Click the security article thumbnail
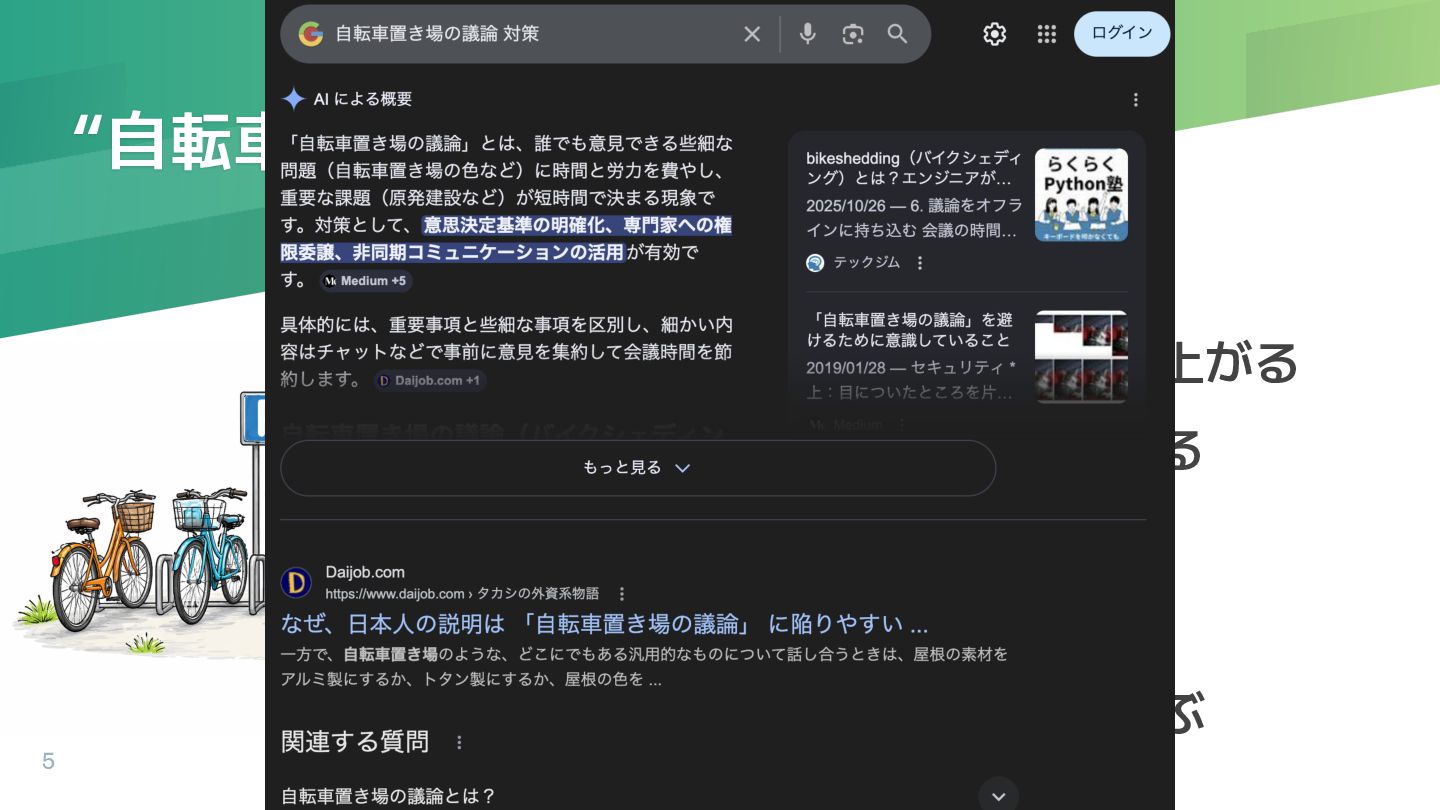This screenshot has width=1440, height=810. pos(1081,357)
